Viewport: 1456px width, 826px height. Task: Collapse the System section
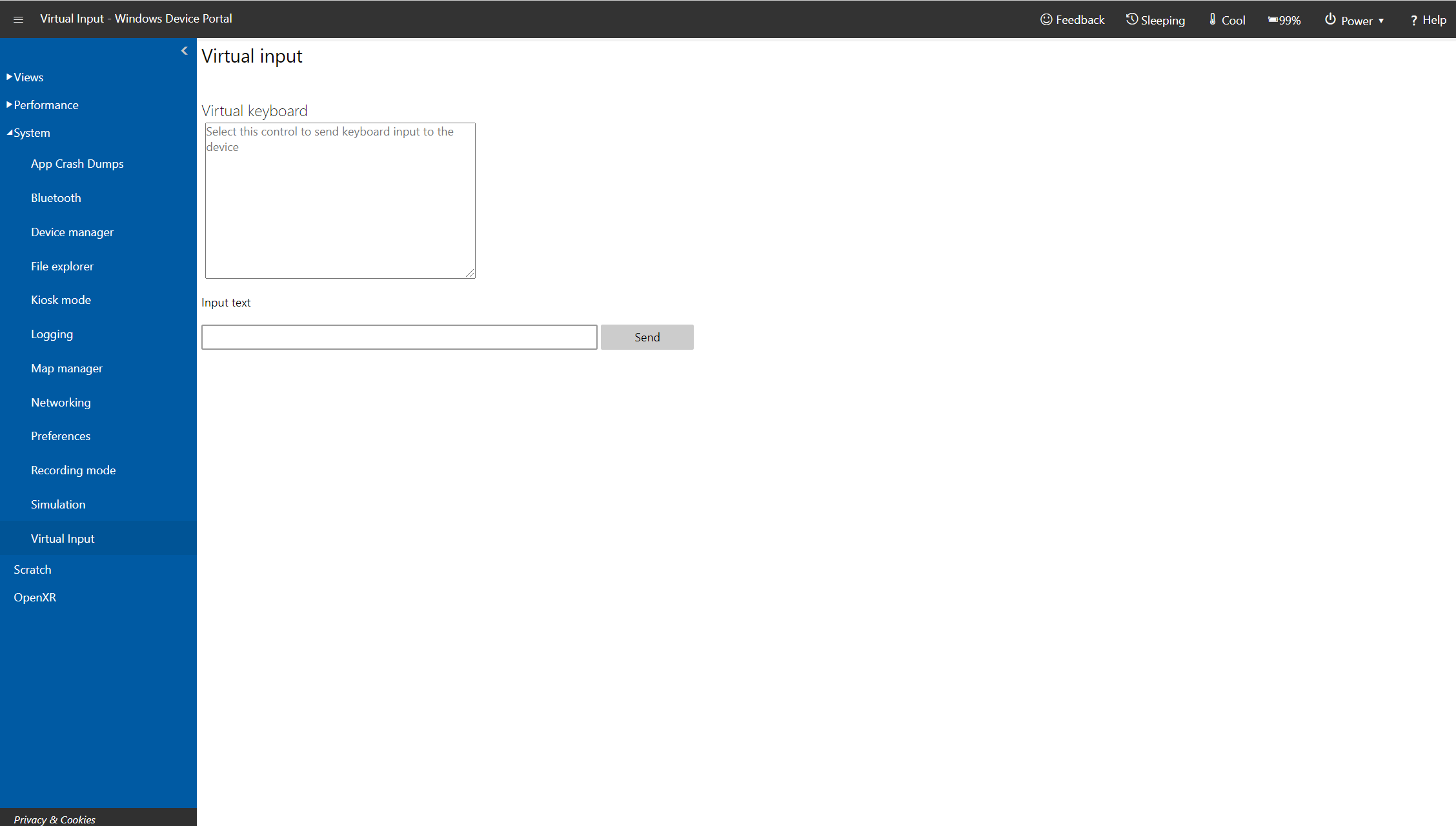click(10, 132)
